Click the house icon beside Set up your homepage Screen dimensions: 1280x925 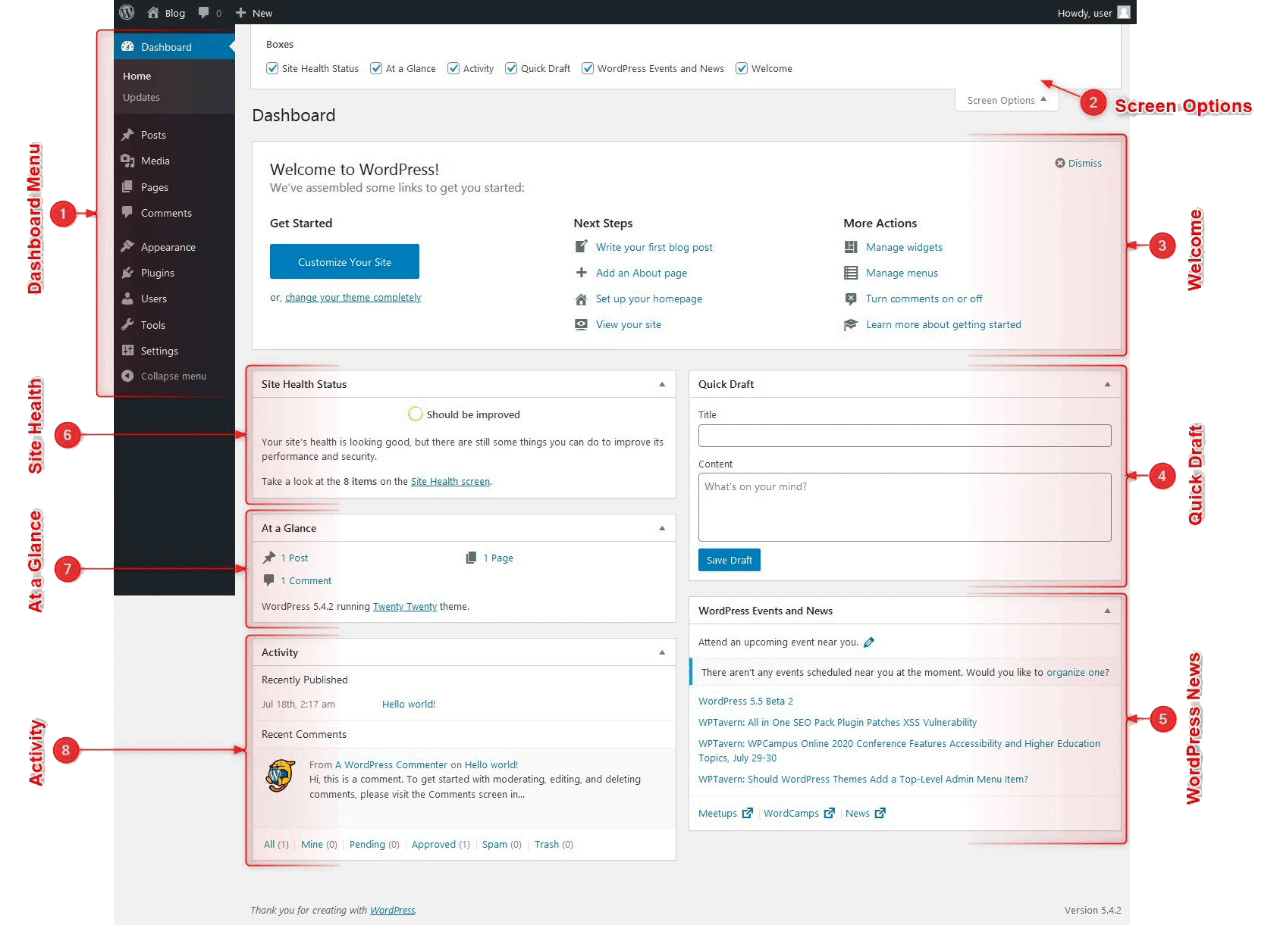(581, 299)
